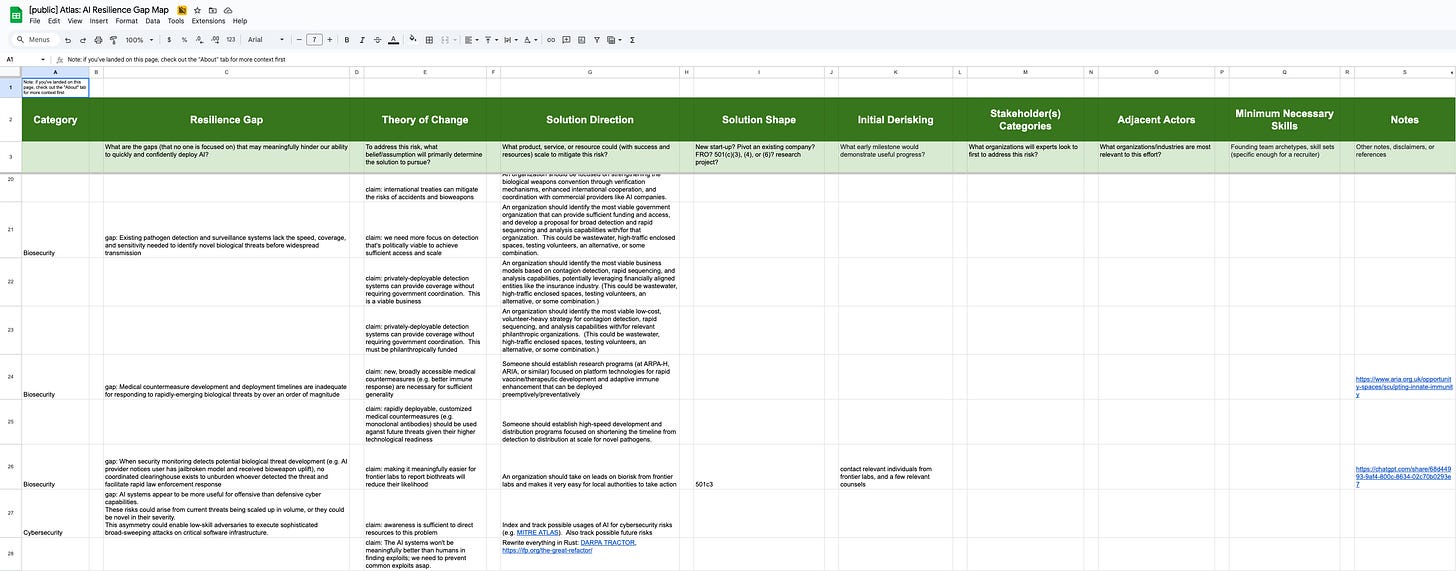Open the Insert menu

tap(99, 21)
